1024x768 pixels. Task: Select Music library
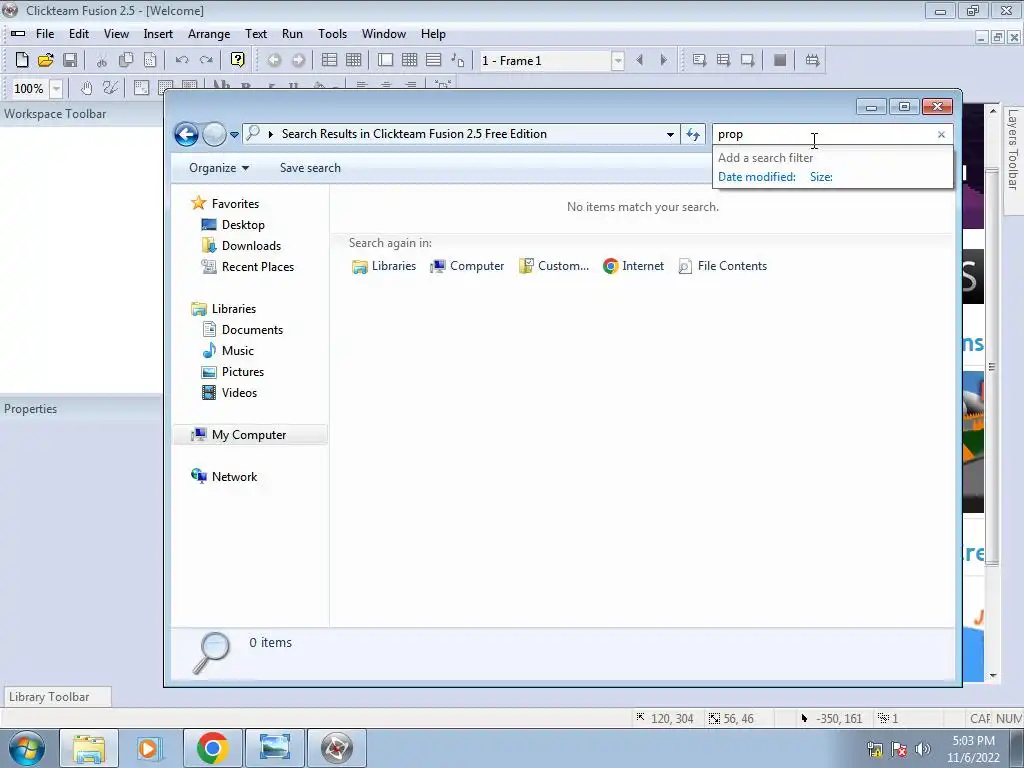[228, 351]
